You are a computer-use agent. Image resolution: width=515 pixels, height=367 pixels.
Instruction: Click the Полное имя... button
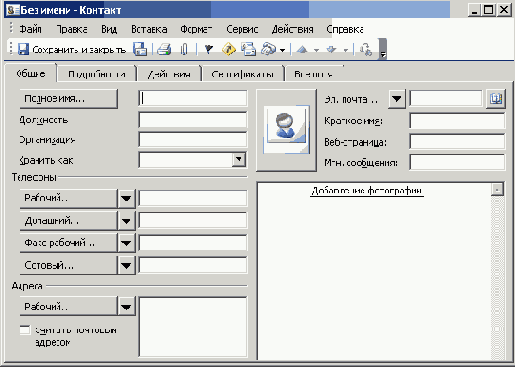click(68, 99)
